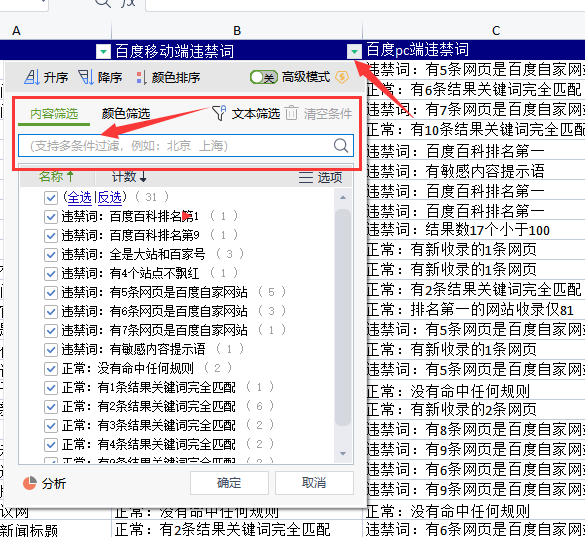Open the 选项 options list icon
The image size is (585, 537).
306,177
